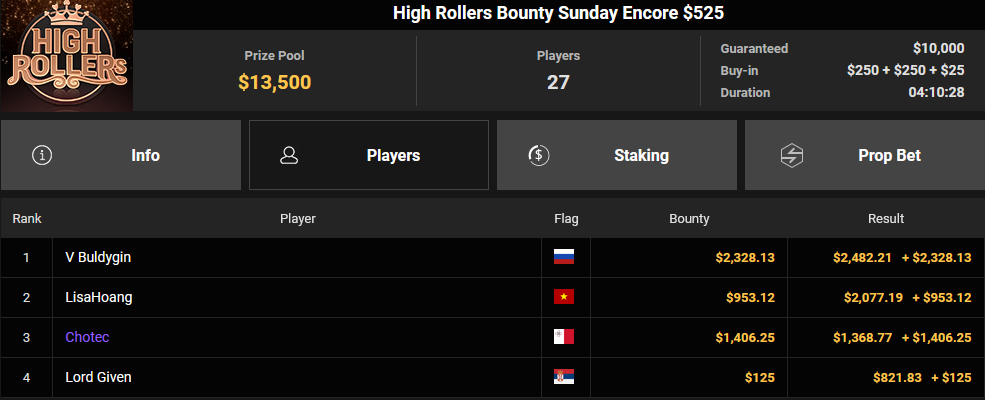Select the Lord Given player name
This screenshot has height=400, width=985.
98,377
